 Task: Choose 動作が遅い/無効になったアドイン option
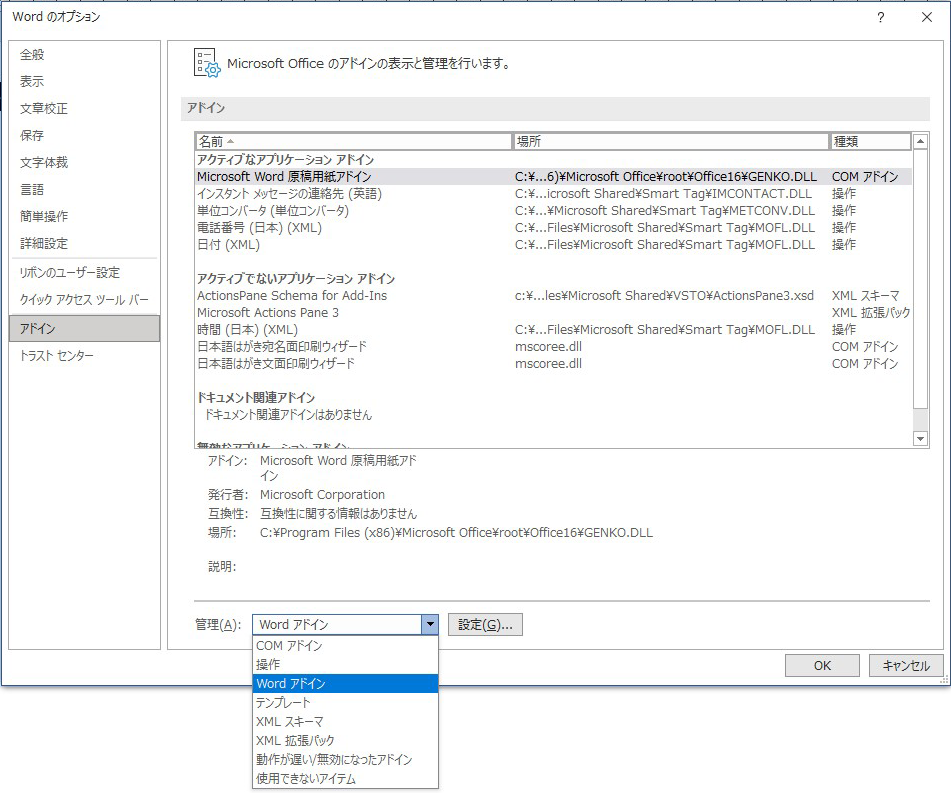pos(345,759)
